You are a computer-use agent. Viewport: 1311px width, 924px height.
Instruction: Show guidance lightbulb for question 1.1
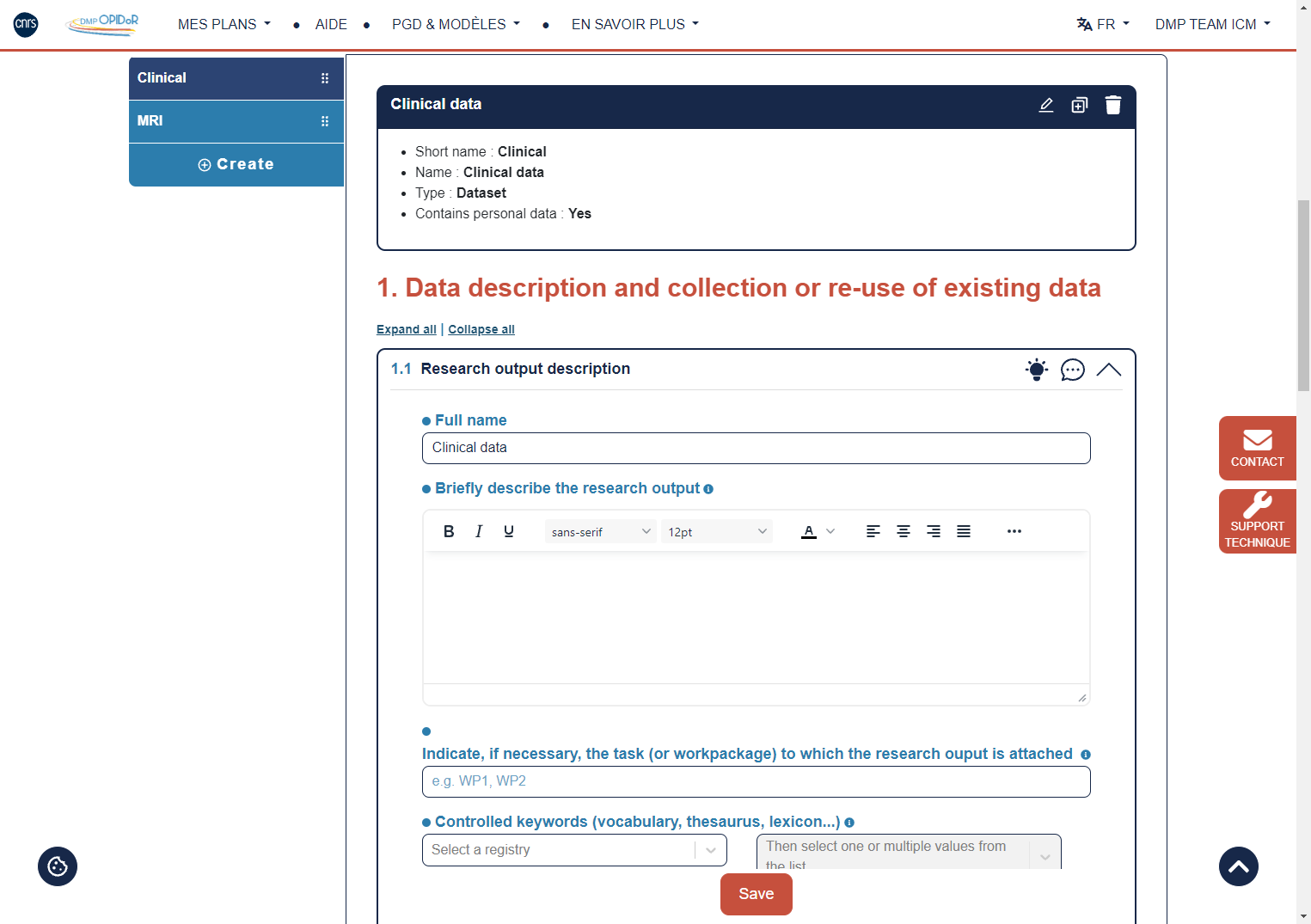pyautogui.click(x=1037, y=370)
